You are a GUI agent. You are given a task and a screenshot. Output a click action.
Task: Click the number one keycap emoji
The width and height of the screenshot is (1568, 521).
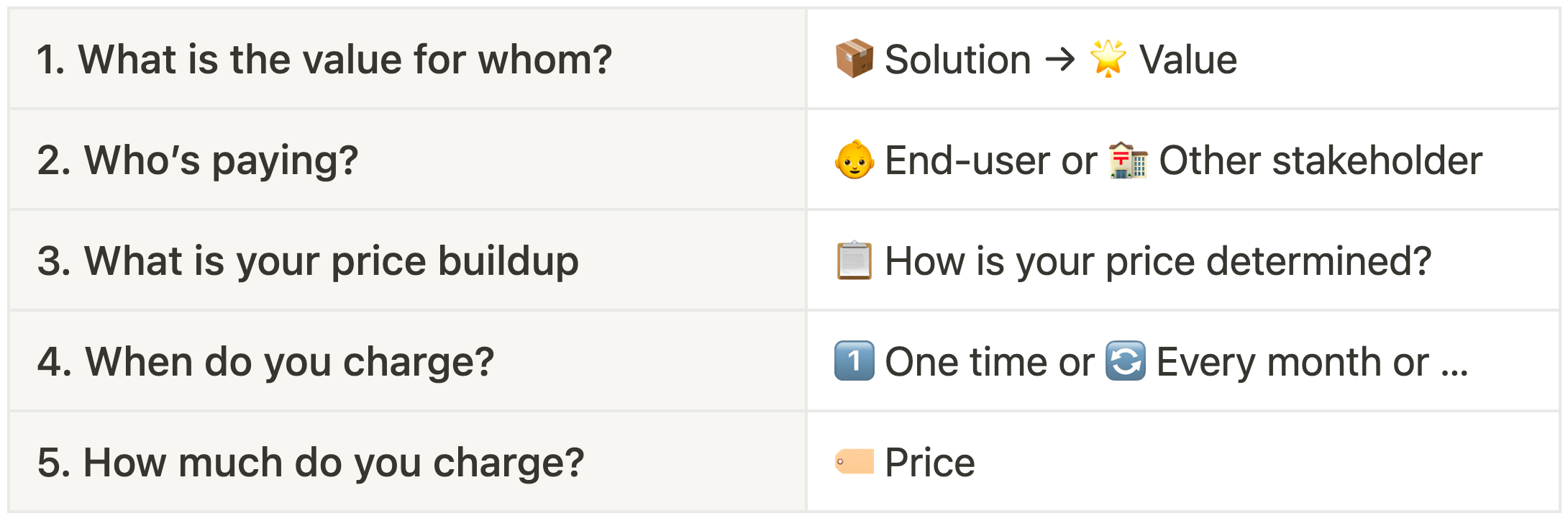854,361
